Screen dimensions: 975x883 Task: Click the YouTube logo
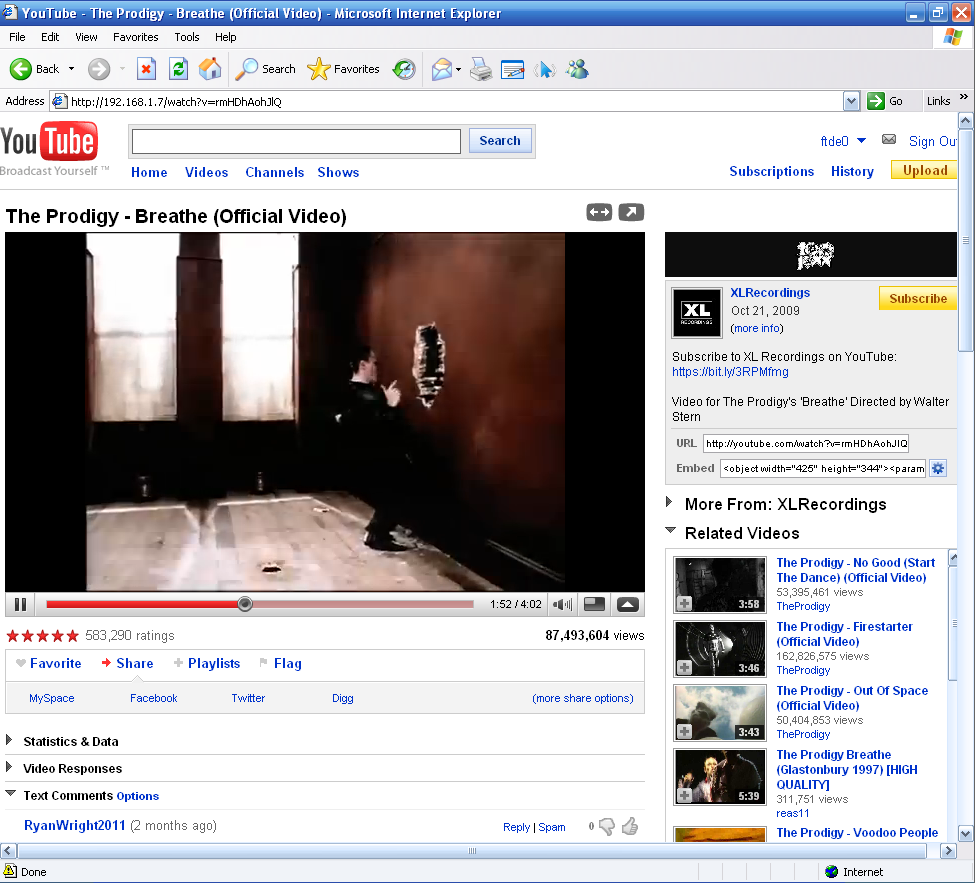click(50, 142)
